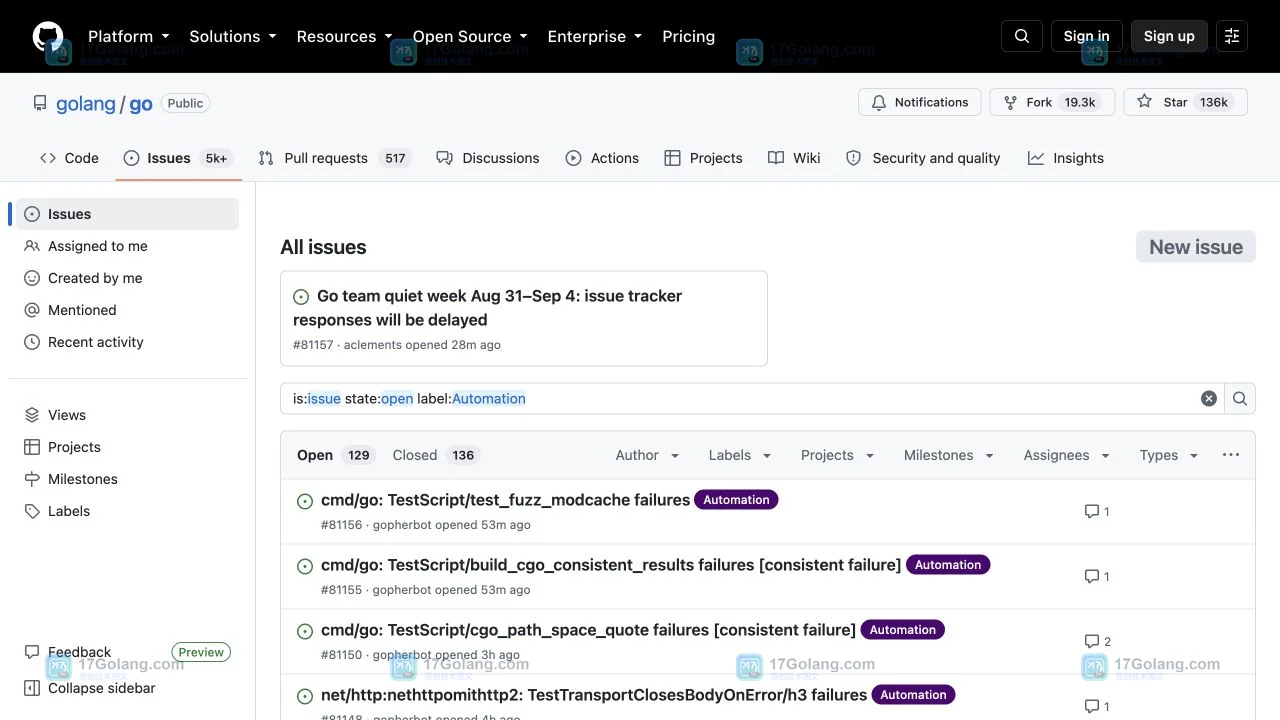Select Issues in the sidebar
This screenshot has height=720, width=1280.
point(127,214)
